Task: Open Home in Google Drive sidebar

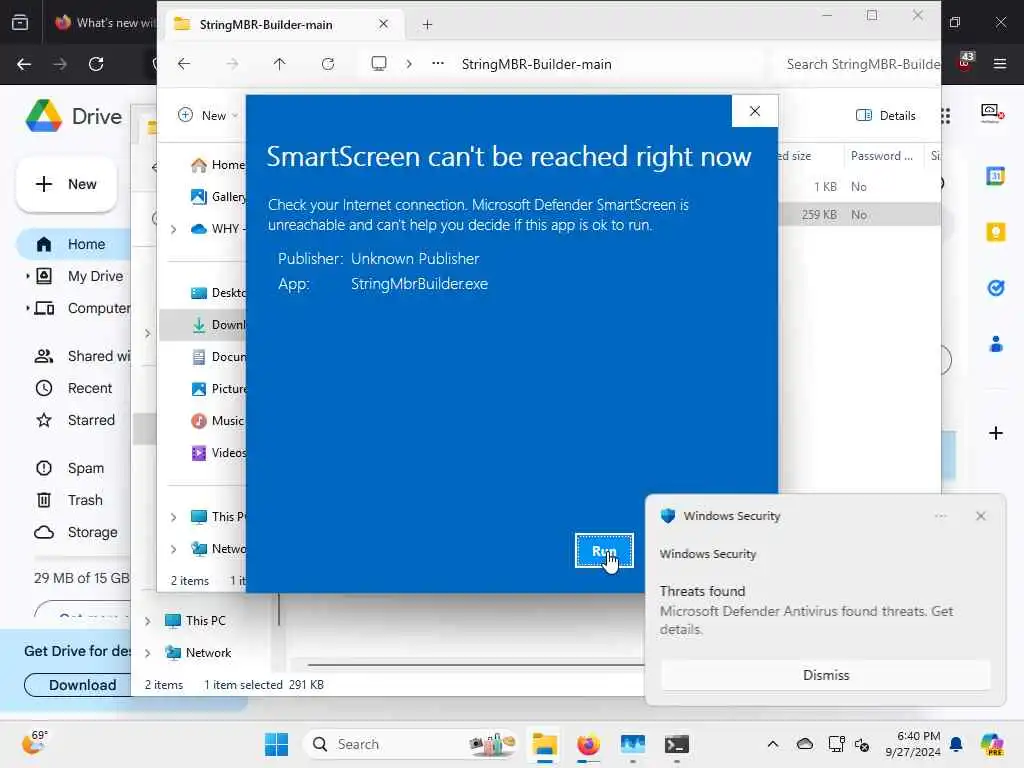Action: point(73,244)
